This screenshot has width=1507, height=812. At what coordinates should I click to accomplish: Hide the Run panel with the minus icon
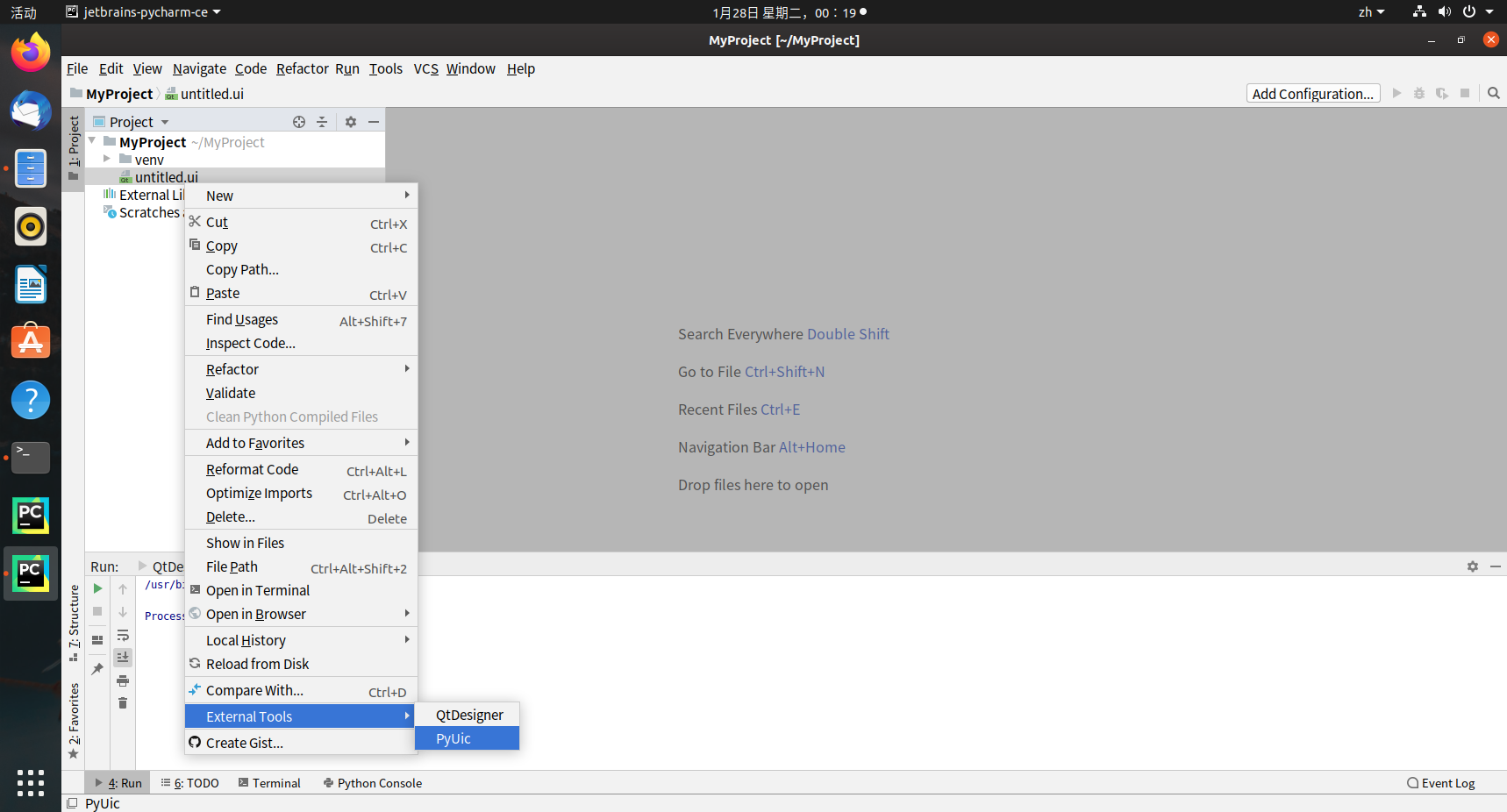coord(1496,566)
